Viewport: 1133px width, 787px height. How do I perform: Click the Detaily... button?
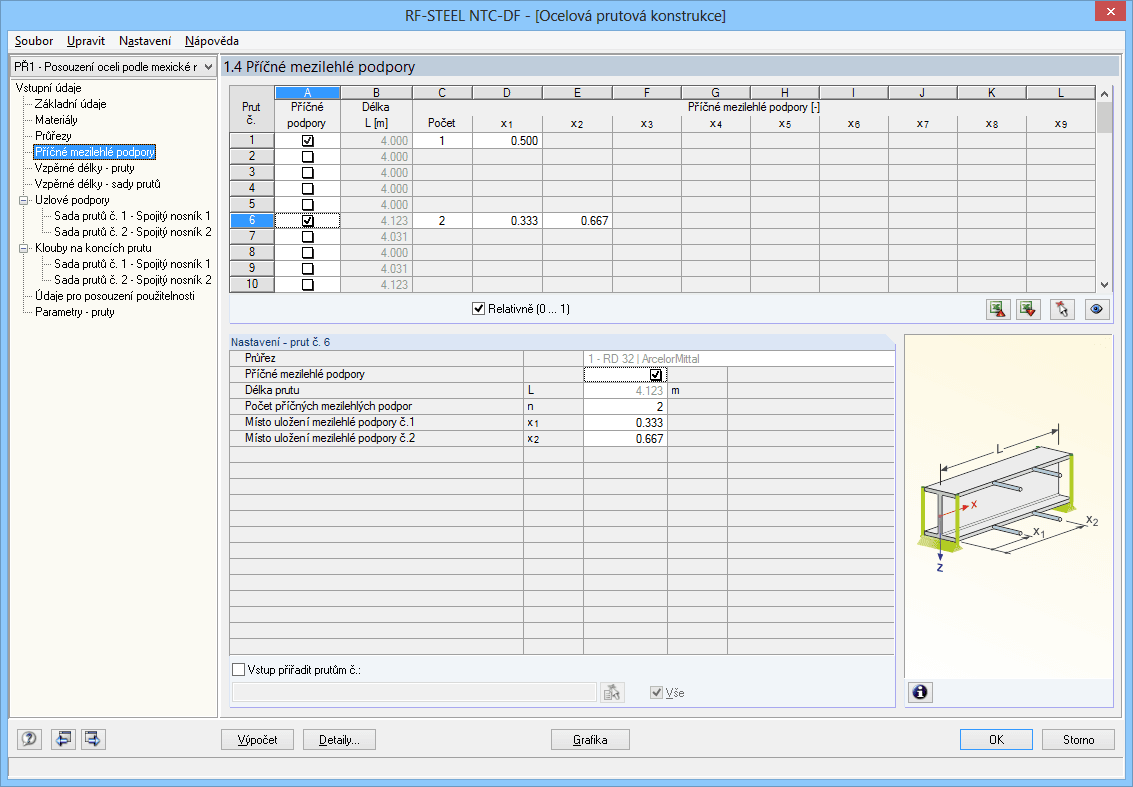coord(340,739)
